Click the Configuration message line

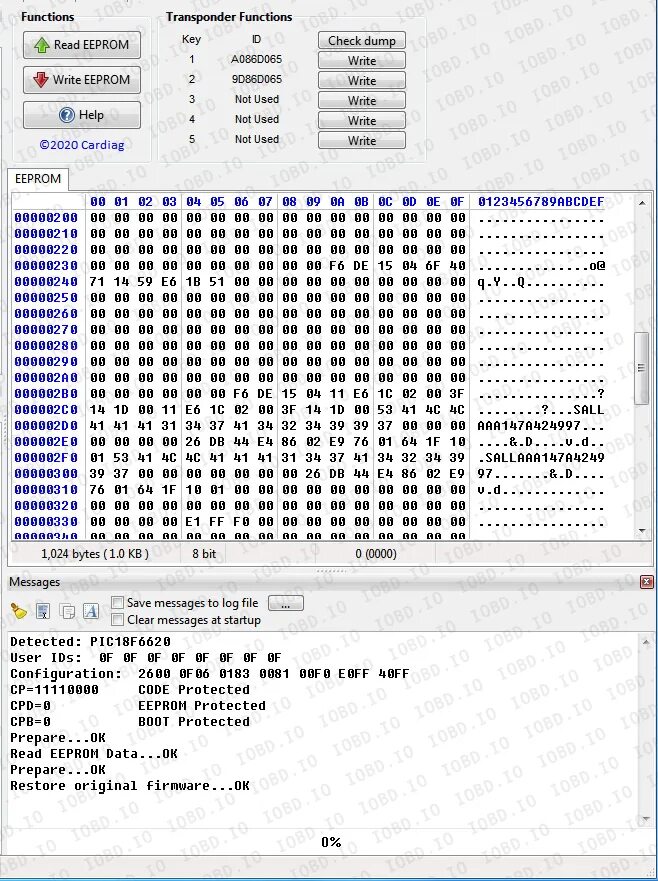tap(210, 674)
